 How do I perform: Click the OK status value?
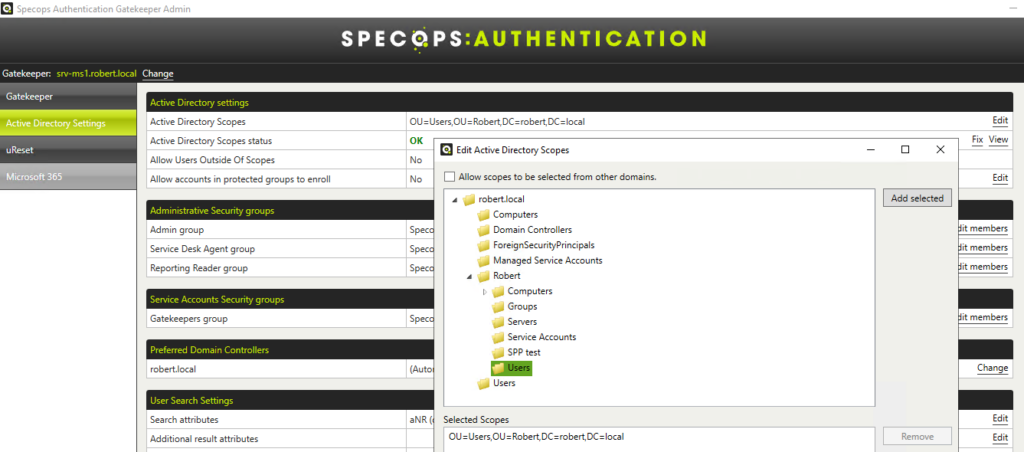pyautogui.click(x=417, y=140)
